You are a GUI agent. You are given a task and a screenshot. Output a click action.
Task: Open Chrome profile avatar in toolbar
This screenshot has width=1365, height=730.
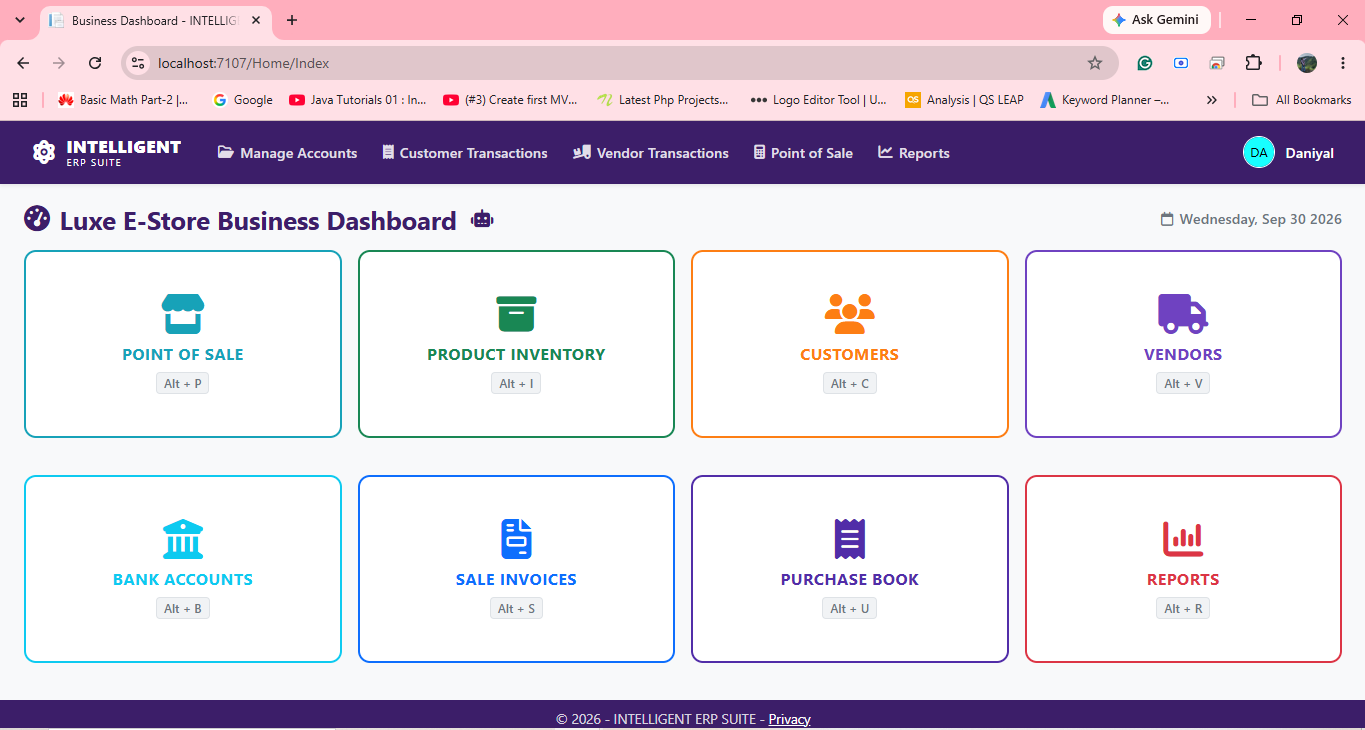point(1307,63)
